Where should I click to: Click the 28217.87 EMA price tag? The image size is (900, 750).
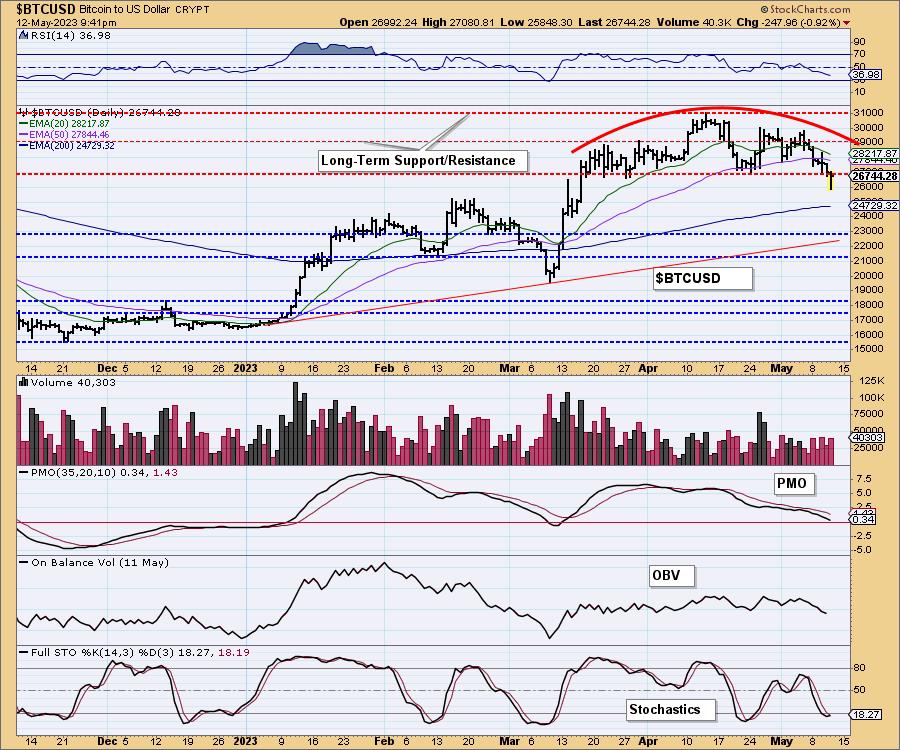click(874, 154)
